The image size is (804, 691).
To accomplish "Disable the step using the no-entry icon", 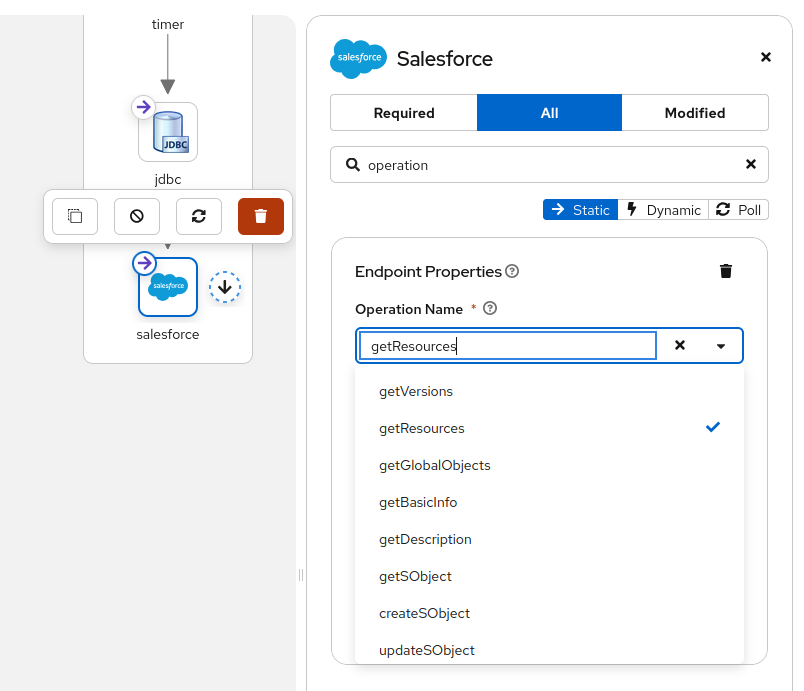I will (x=136, y=216).
